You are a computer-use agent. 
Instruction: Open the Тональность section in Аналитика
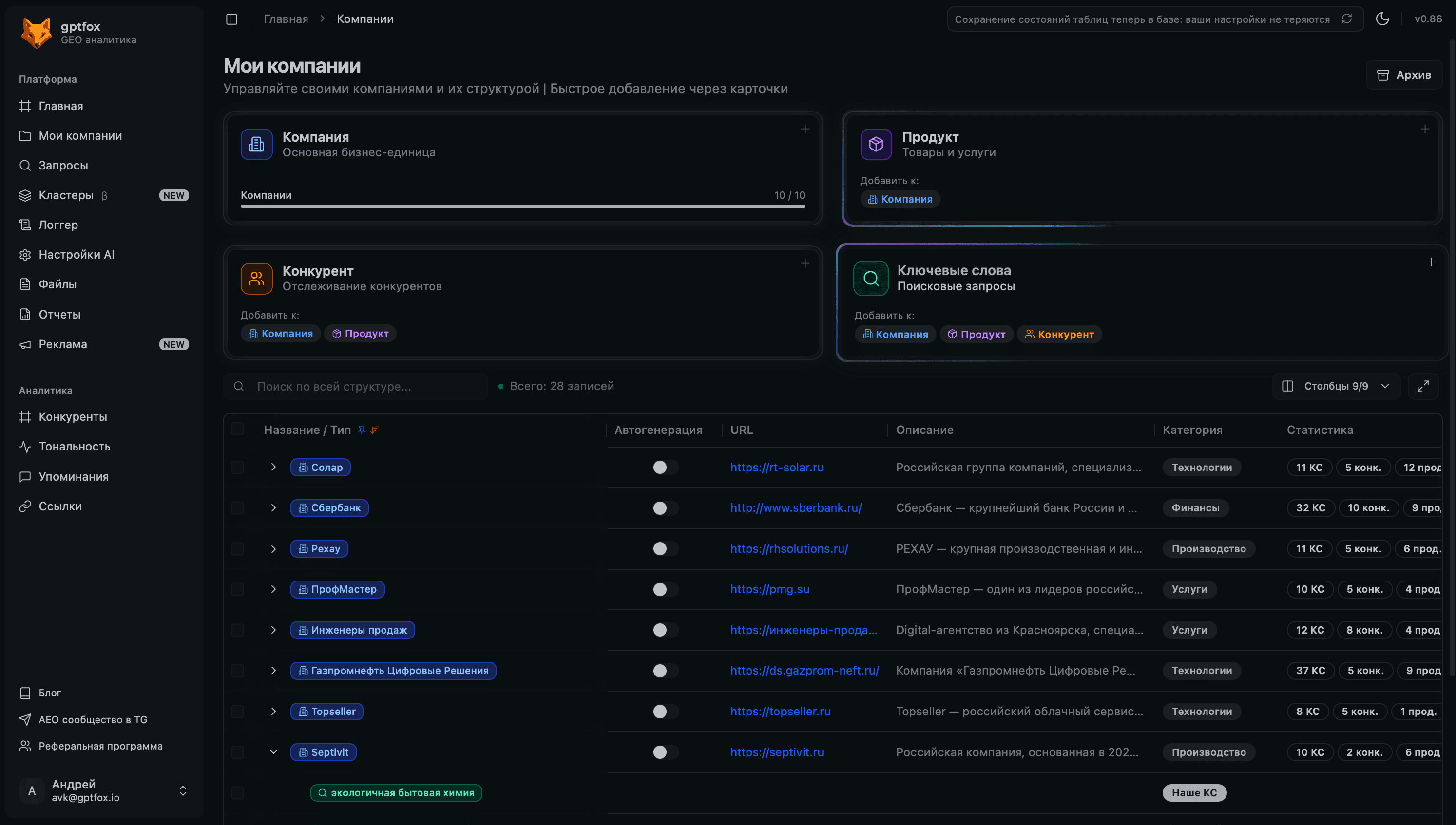pos(74,447)
